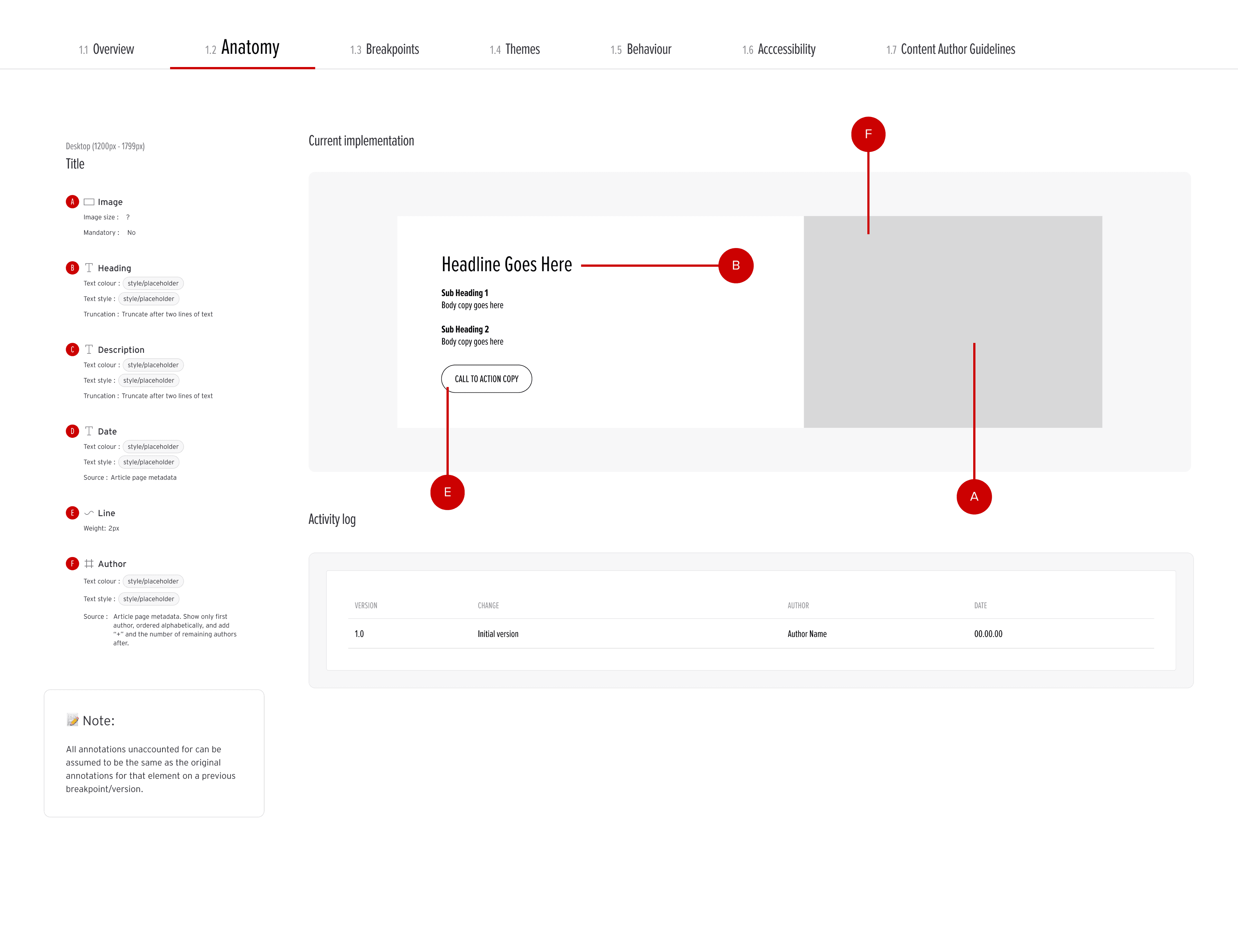
Task: Click the large red E annotation marker
Action: (x=447, y=492)
